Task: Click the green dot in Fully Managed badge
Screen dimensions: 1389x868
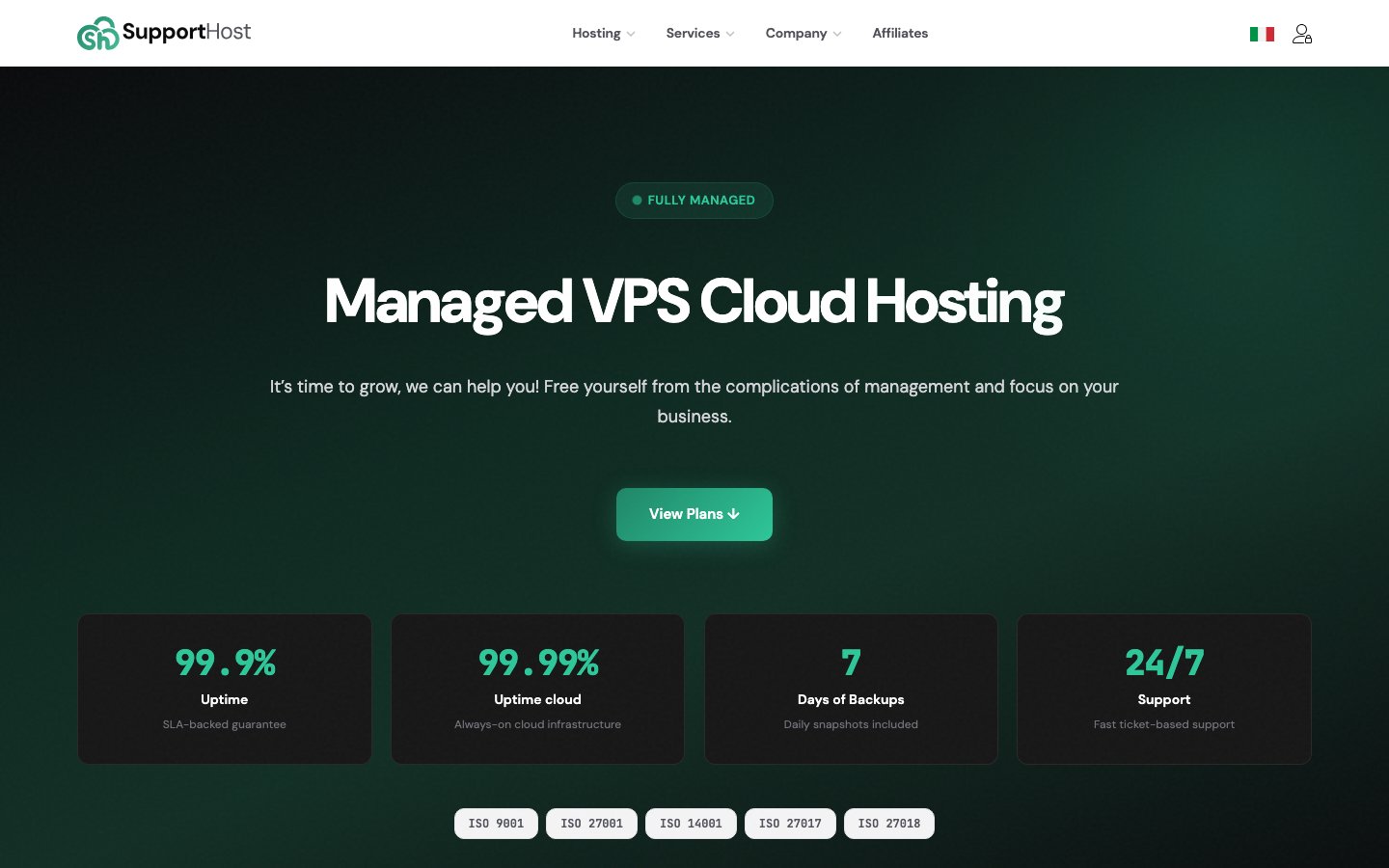Action: [x=637, y=201]
